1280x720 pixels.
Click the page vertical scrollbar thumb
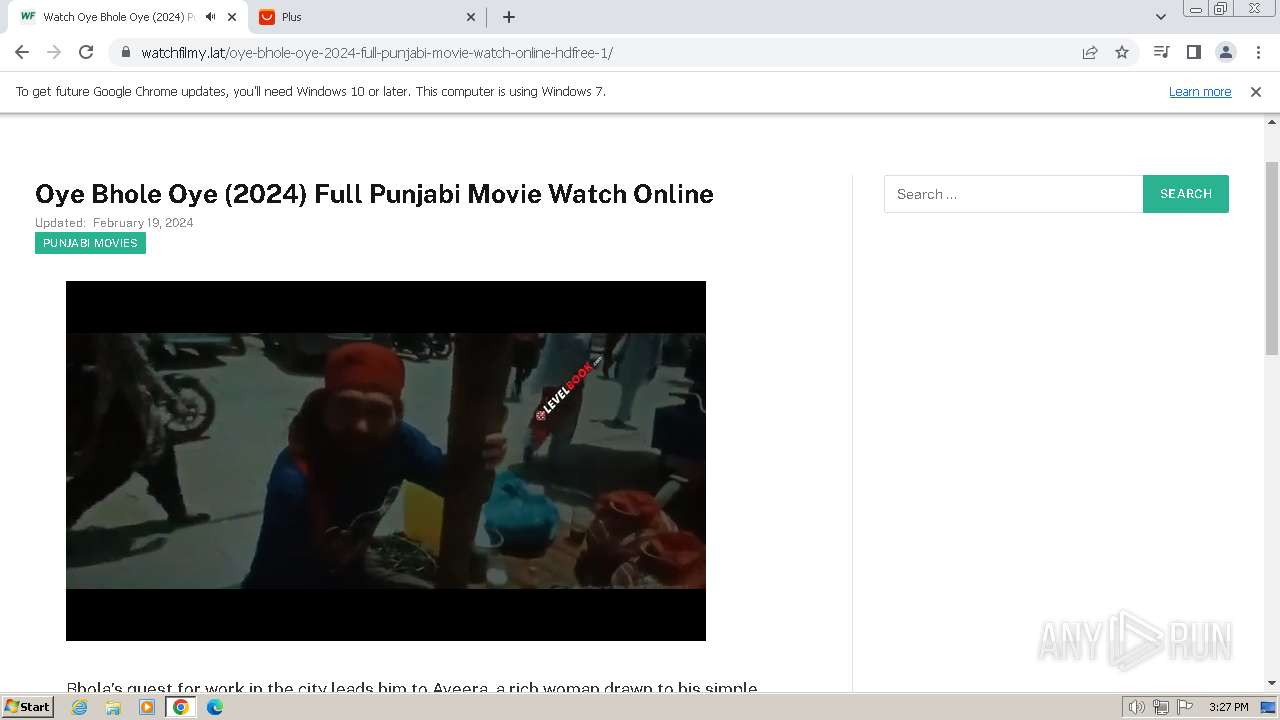[1272, 257]
